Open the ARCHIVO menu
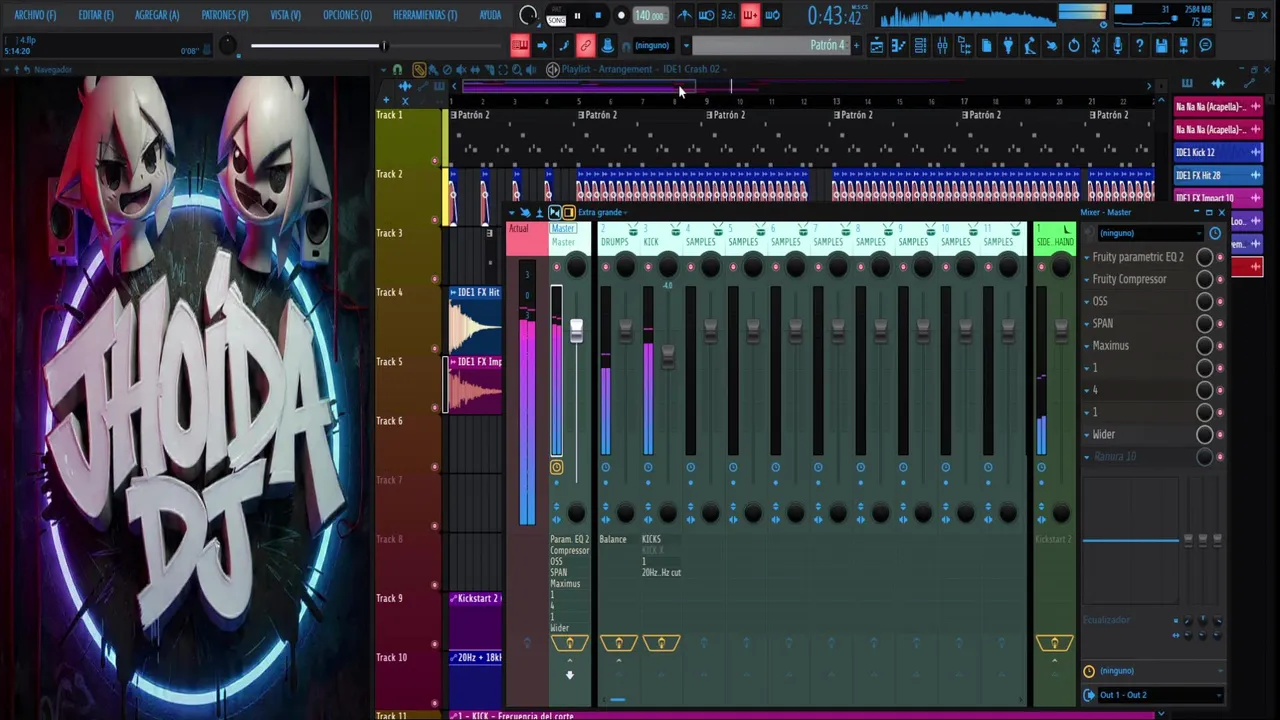Image resolution: width=1280 pixels, height=720 pixels. tap(35, 15)
